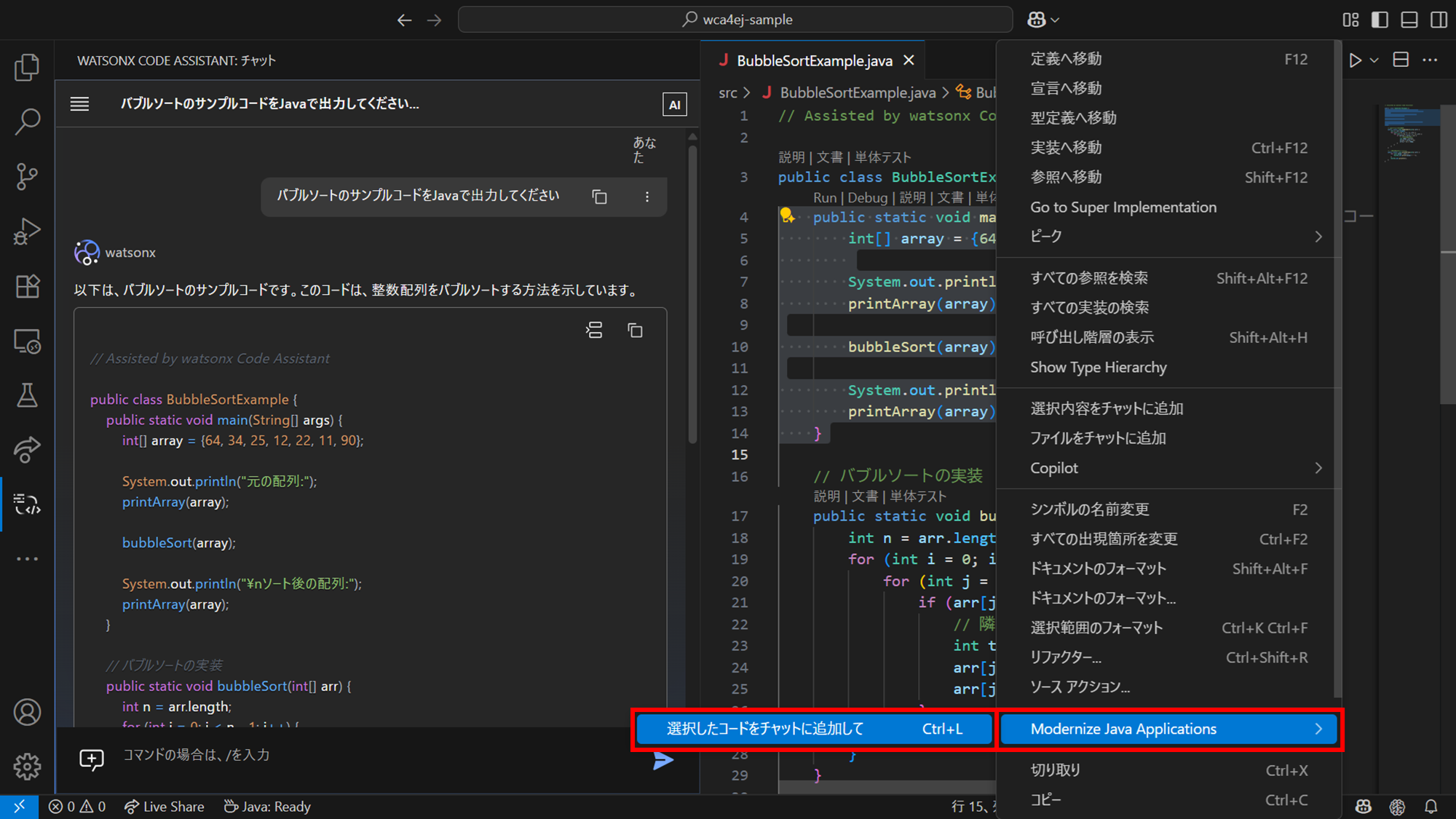Toggle the primary side bar layout
This screenshot has height=819, width=1456.
pos(1380,20)
